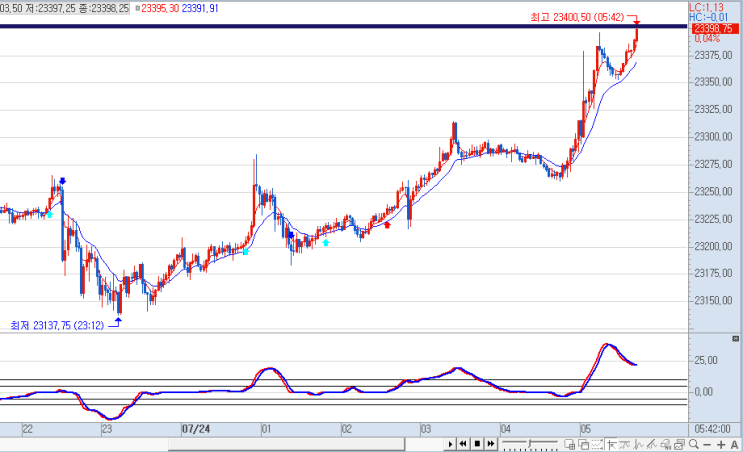The height and width of the screenshot is (452, 743).
Task: Click the 23275,00 price axis label
Action: 713,164
